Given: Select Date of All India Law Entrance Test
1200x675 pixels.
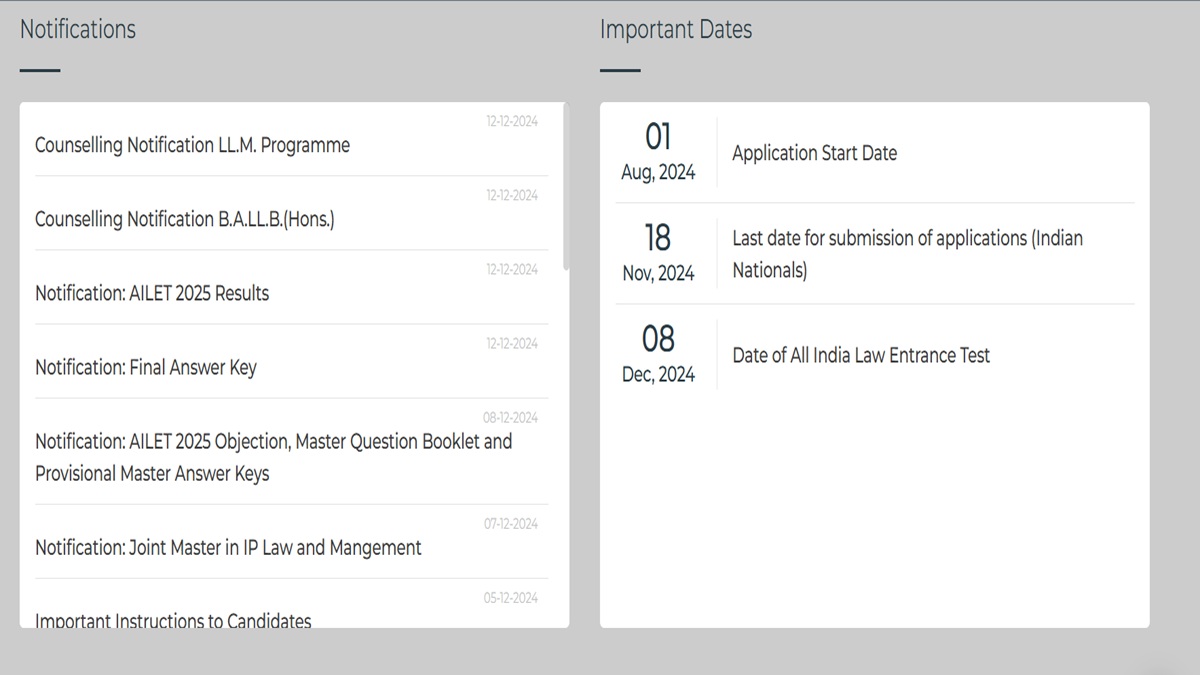Looking at the screenshot, I should pyautogui.click(x=861, y=355).
